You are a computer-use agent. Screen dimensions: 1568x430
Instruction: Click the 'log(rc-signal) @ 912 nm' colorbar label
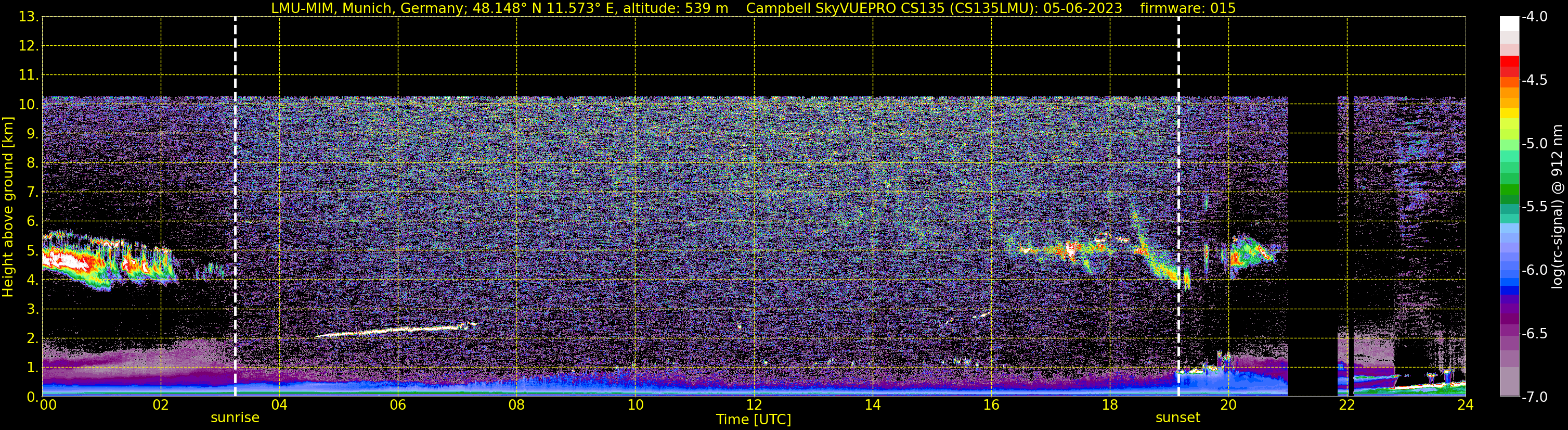pos(1557,207)
